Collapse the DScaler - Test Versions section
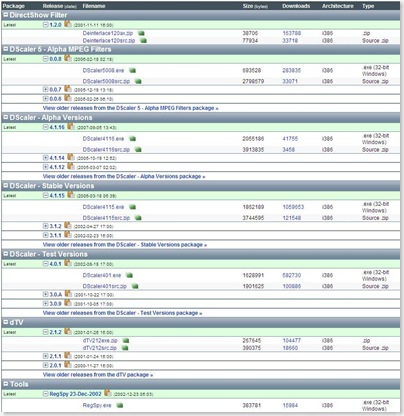This screenshot has height=416, width=404. point(6,254)
